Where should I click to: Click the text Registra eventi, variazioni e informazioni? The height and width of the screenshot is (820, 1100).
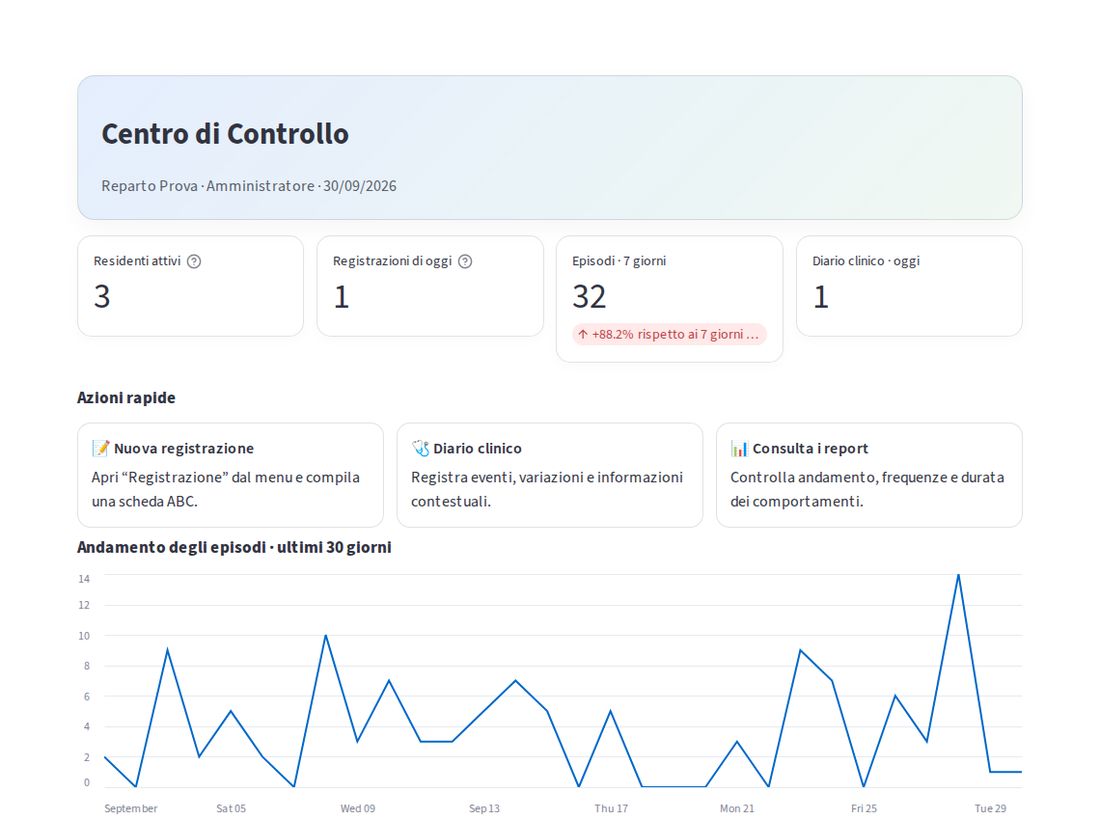(547, 477)
